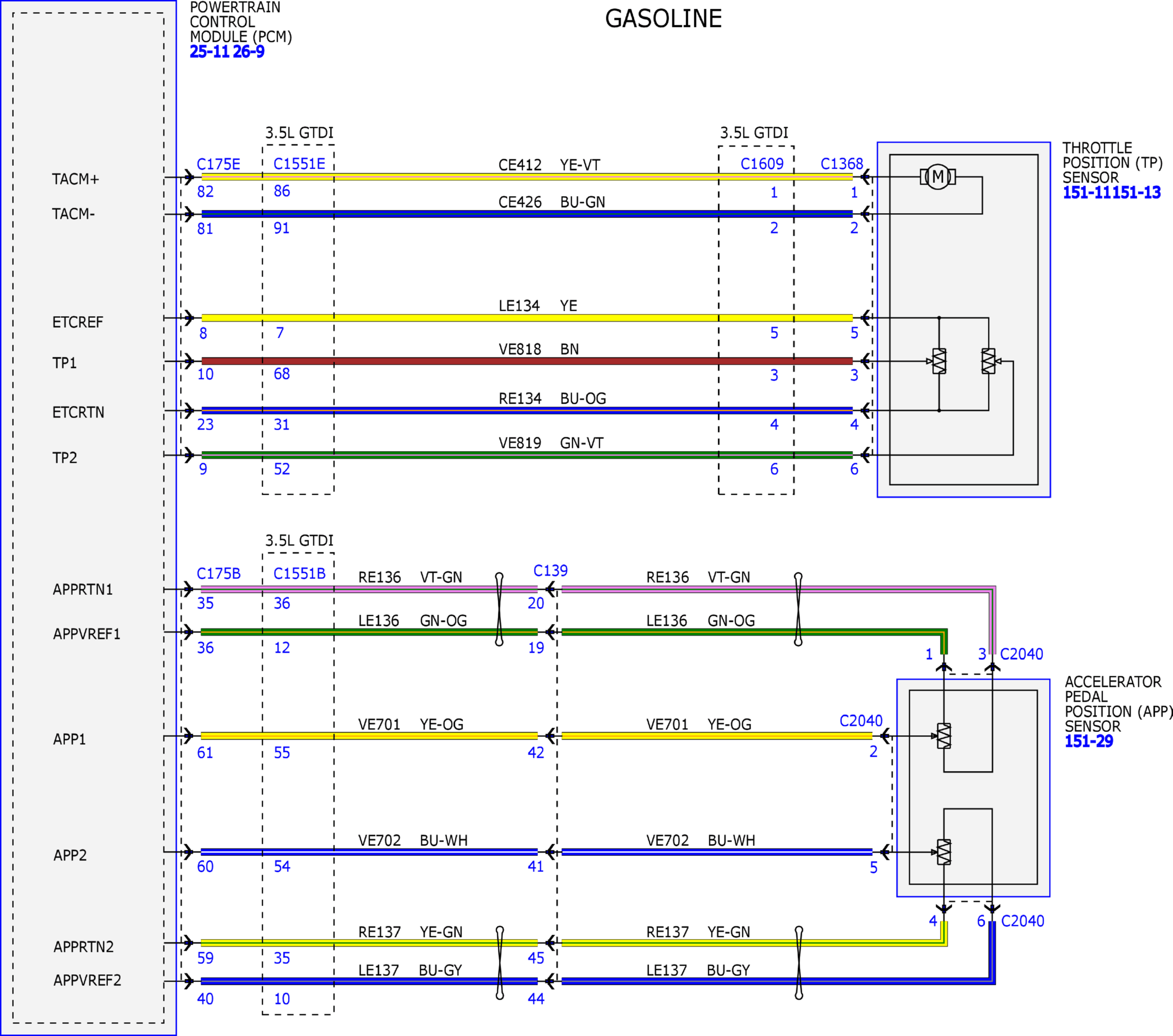Select the APPVREF1 pin label
Viewport: 1173px width, 1036px height.
86,633
